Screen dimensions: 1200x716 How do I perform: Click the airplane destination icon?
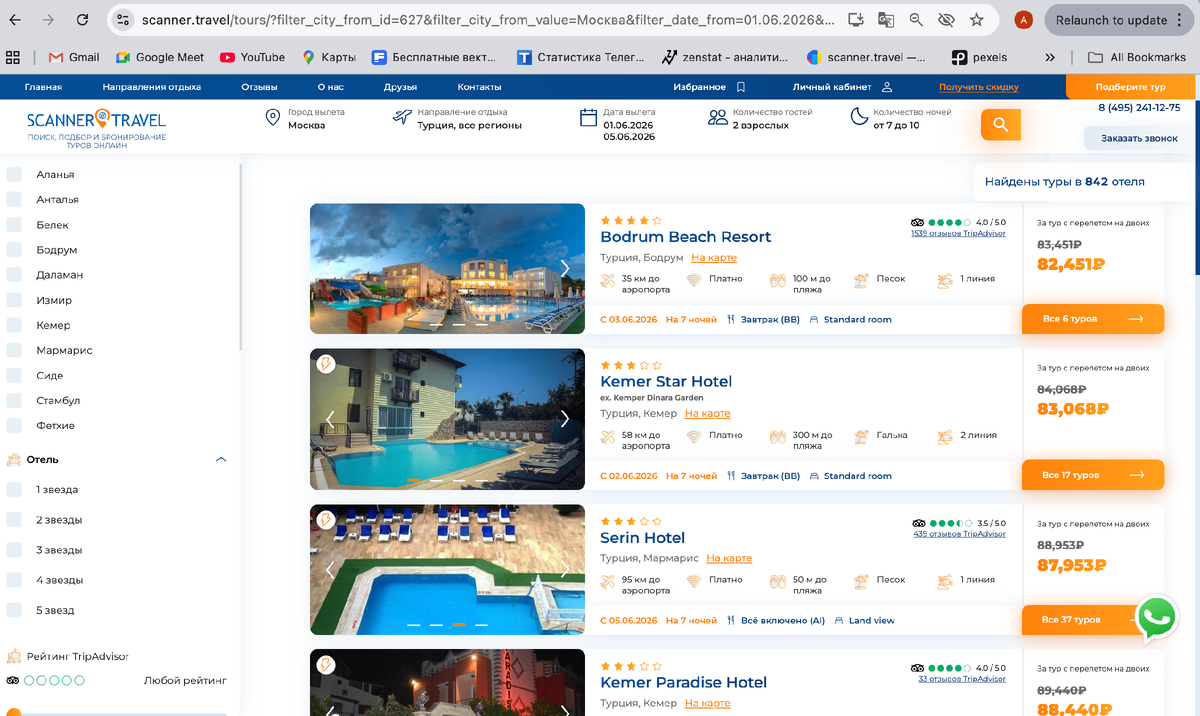coord(402,118)
